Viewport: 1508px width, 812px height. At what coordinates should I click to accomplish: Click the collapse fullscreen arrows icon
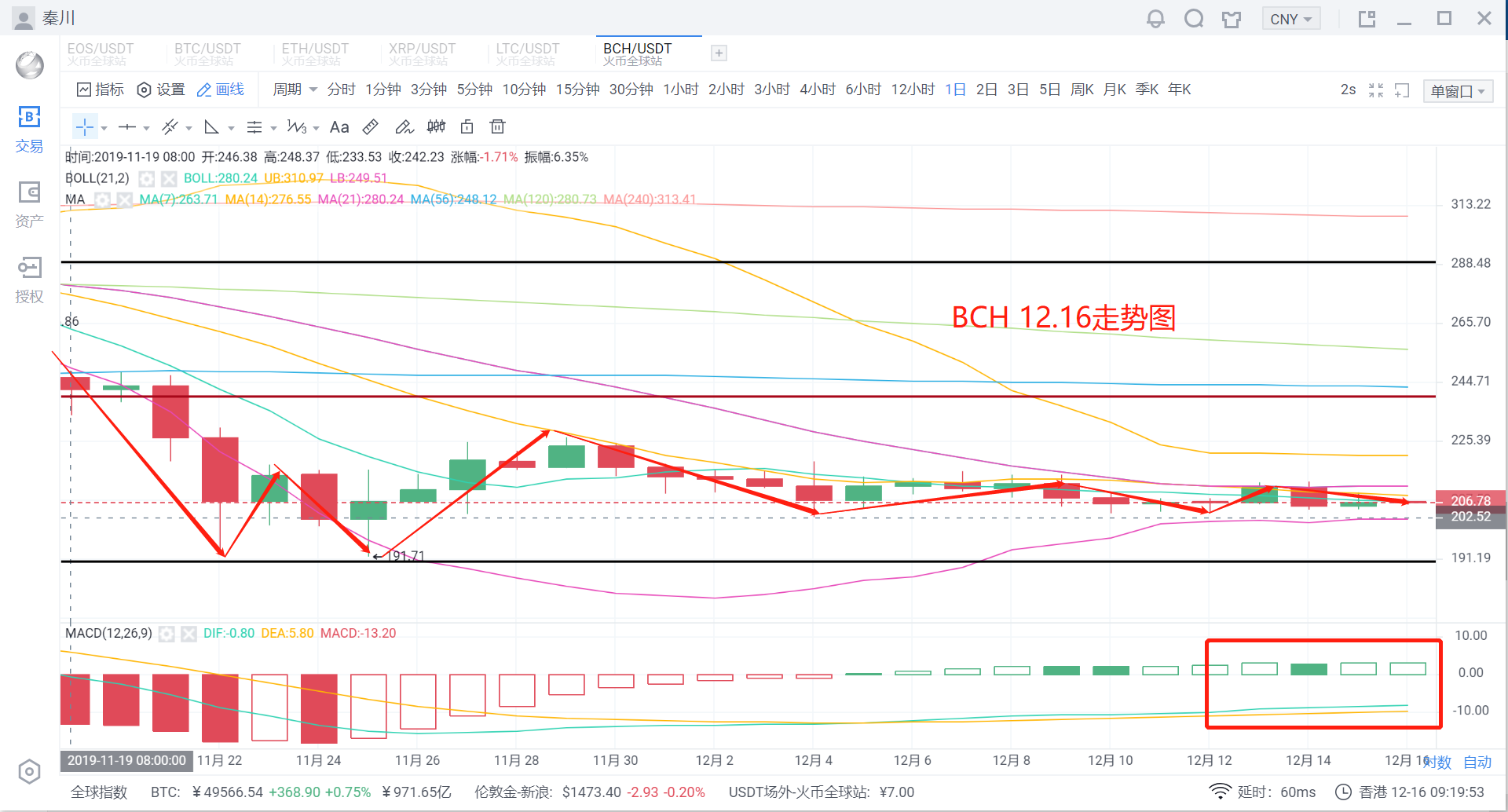(1376, 90)
